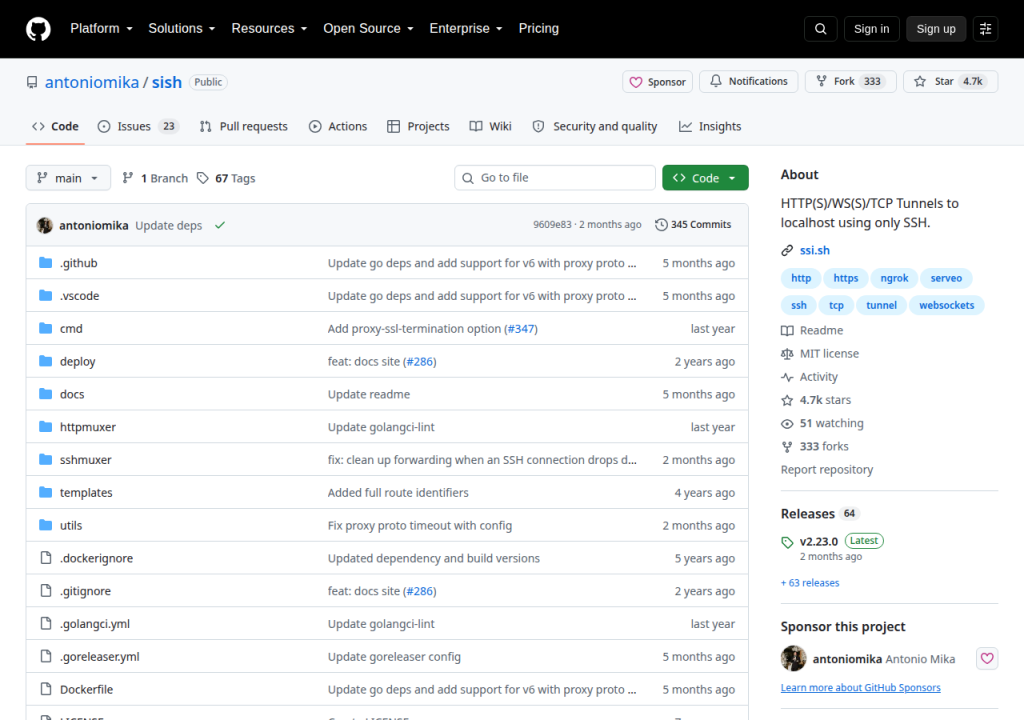Expand the Solutions menu
The height and width of the screenshot is (720, 1024).
tap(182, 29)
